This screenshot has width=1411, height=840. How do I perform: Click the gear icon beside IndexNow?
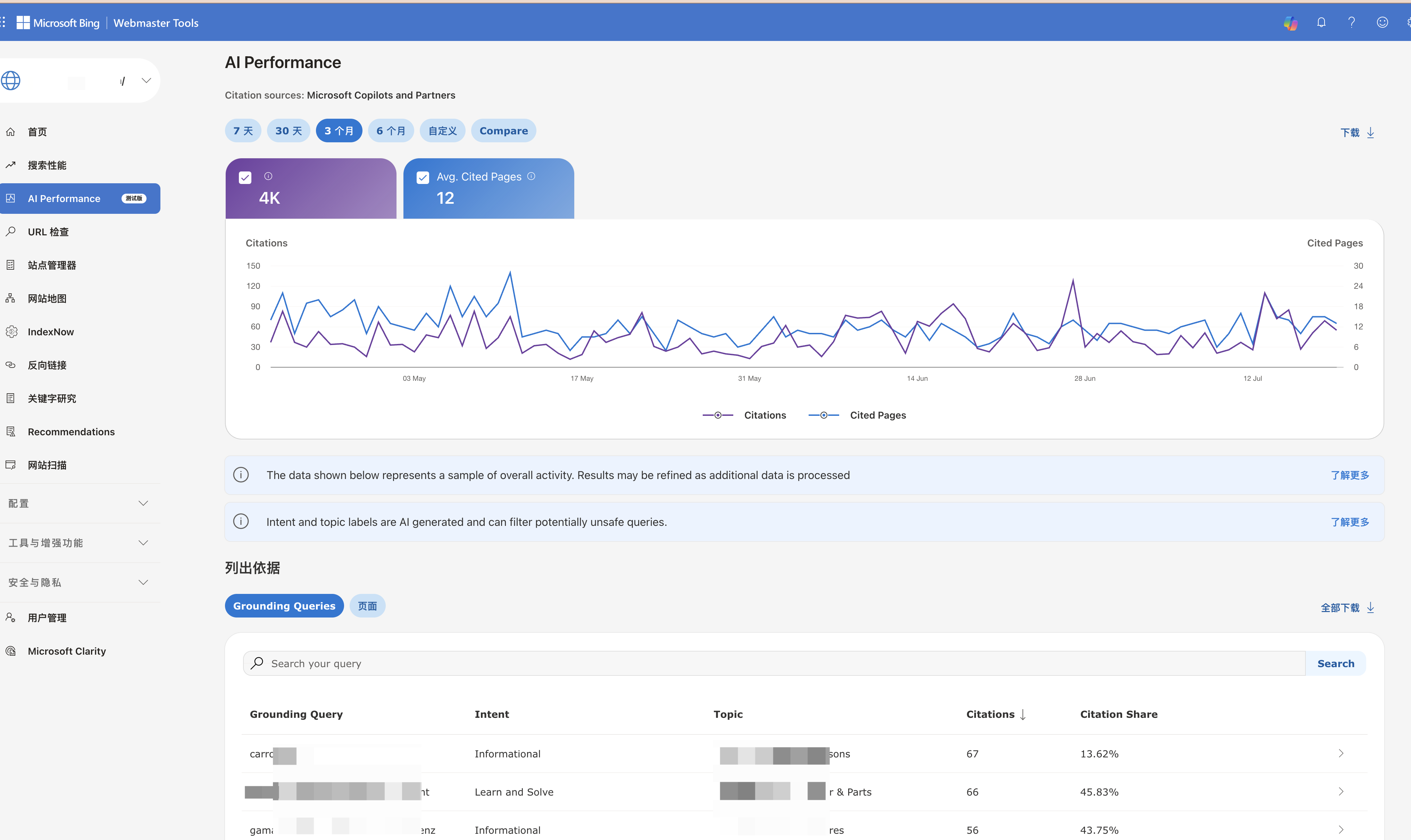pyautogui.click(x=11, y=332)
